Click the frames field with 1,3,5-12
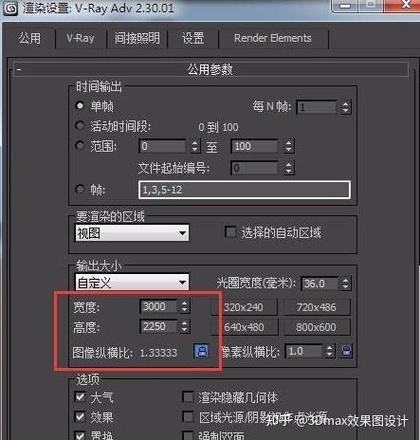420x440 pixels. pos(244,190)
